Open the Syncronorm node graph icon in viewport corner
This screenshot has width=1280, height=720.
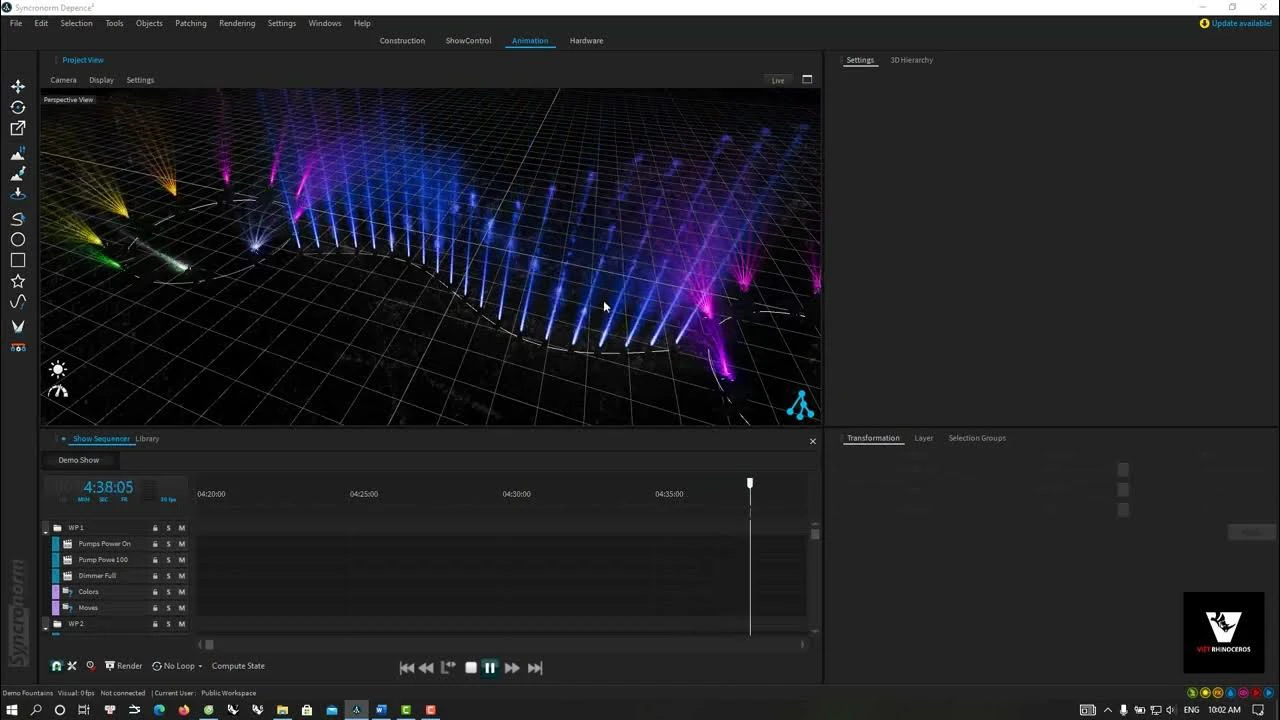(x=799, y=406)
